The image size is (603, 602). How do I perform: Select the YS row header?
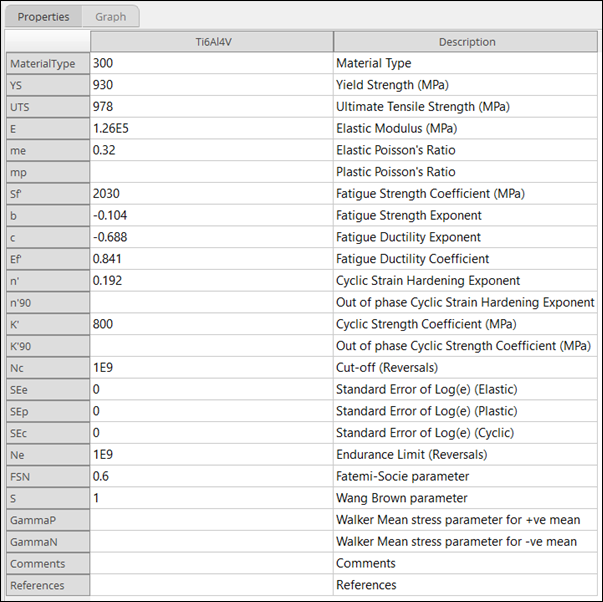(47, 85)
